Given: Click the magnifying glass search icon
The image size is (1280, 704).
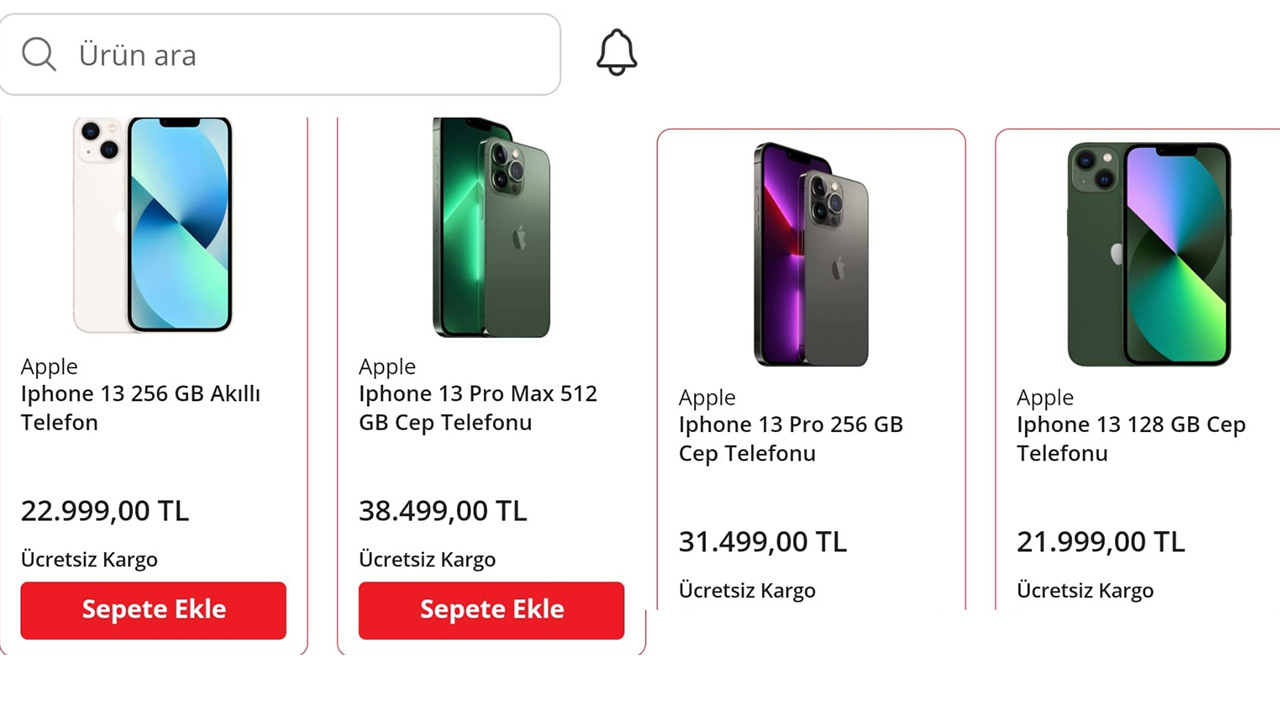Looking at the screenshot, I should (x=40, y=54).
